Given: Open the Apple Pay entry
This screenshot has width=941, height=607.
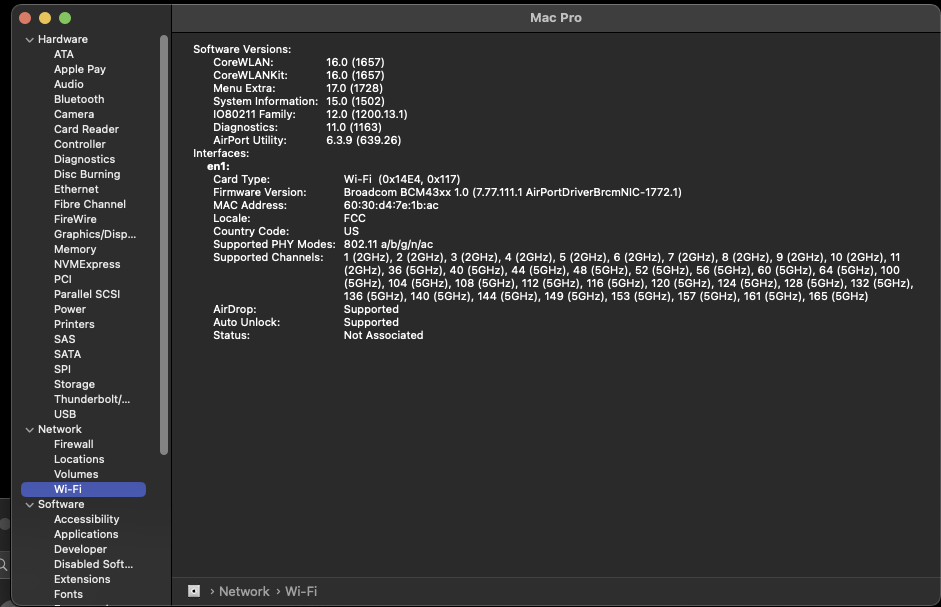Looking at the screenshot, I should (80, 69).
